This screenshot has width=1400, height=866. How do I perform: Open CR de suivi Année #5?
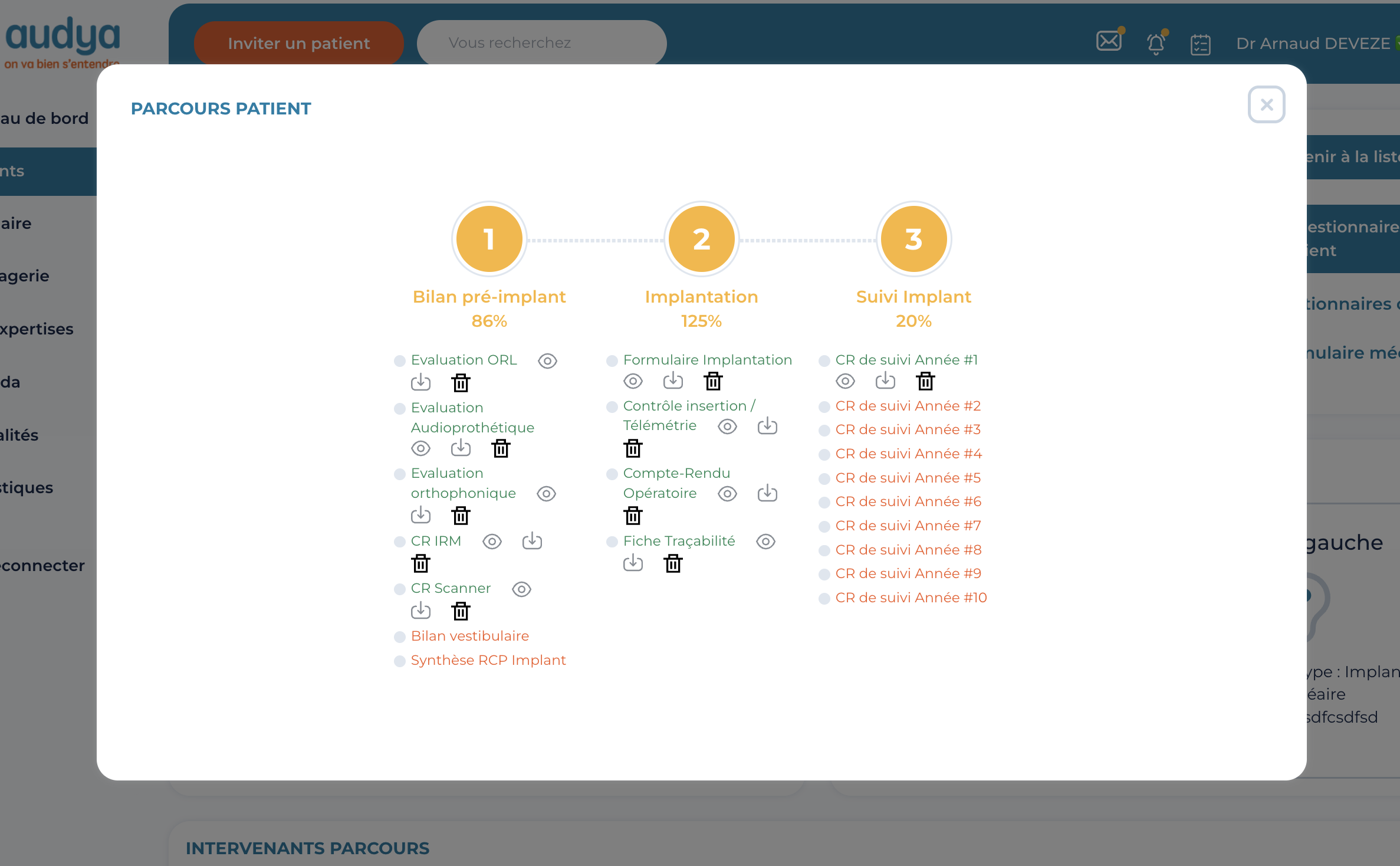908,478
